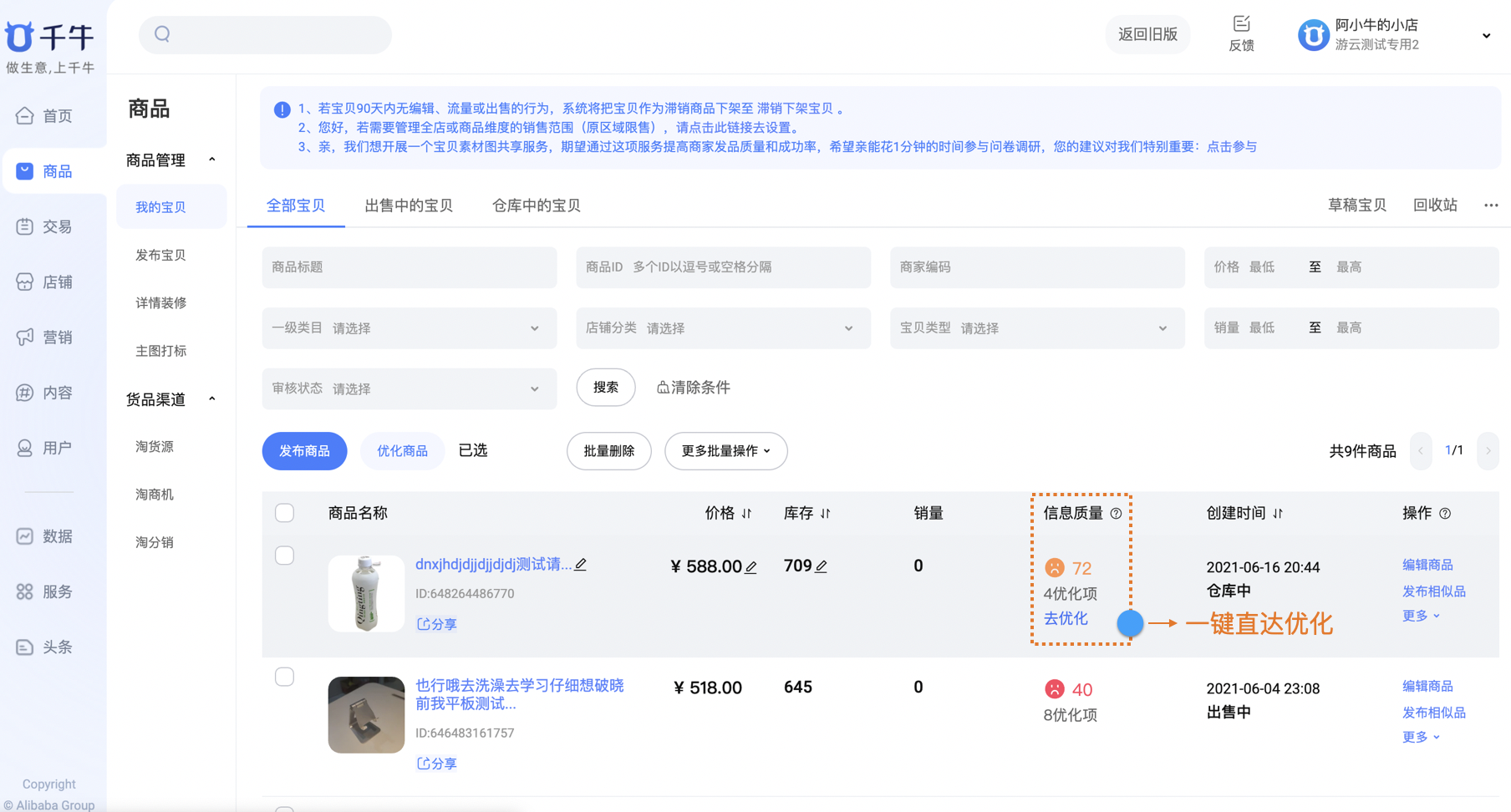
Task: Click the 优化商品 button
Action: point(402,451)
